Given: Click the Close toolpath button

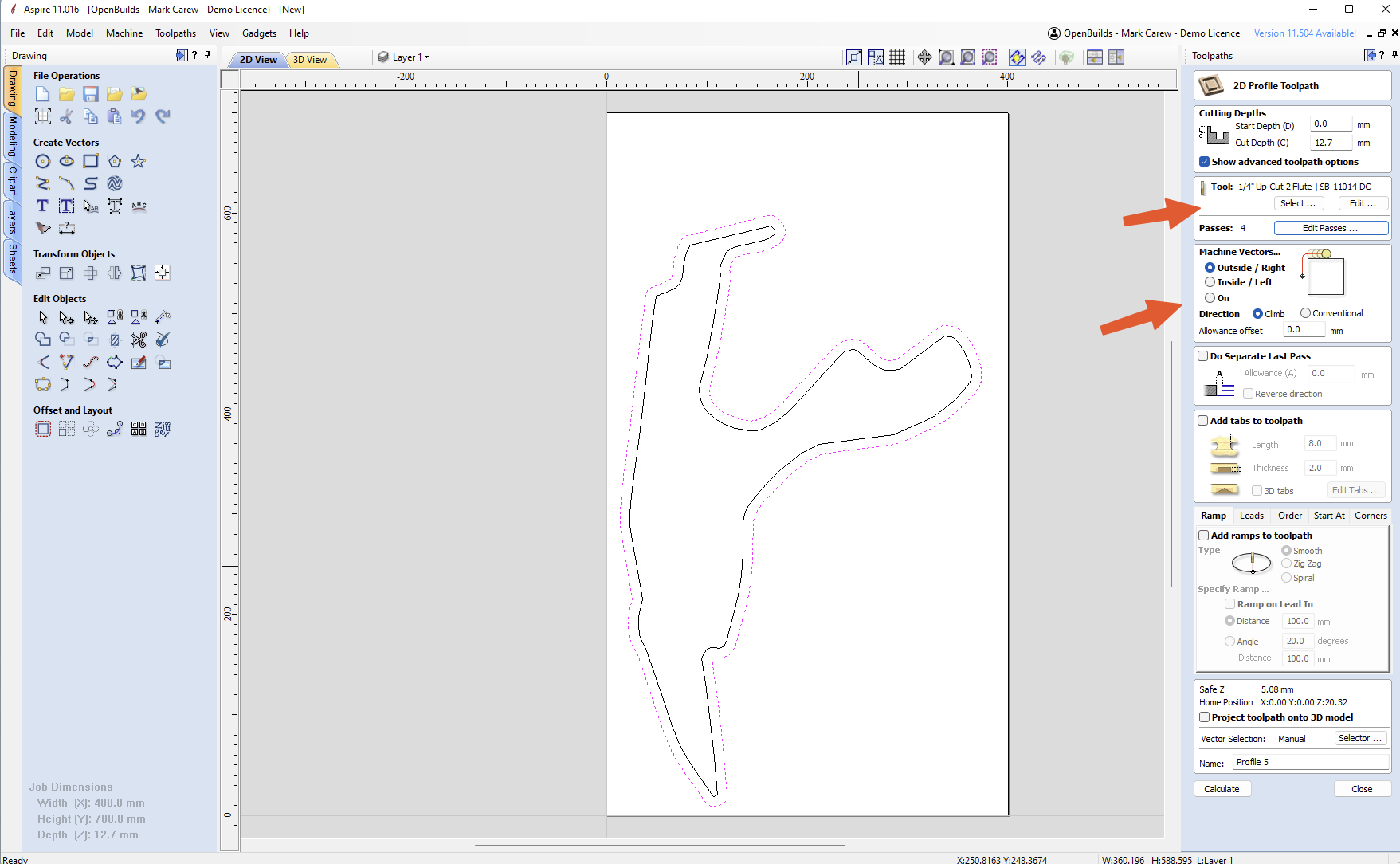Looking at the screenshot, I should coord(1362,789).
